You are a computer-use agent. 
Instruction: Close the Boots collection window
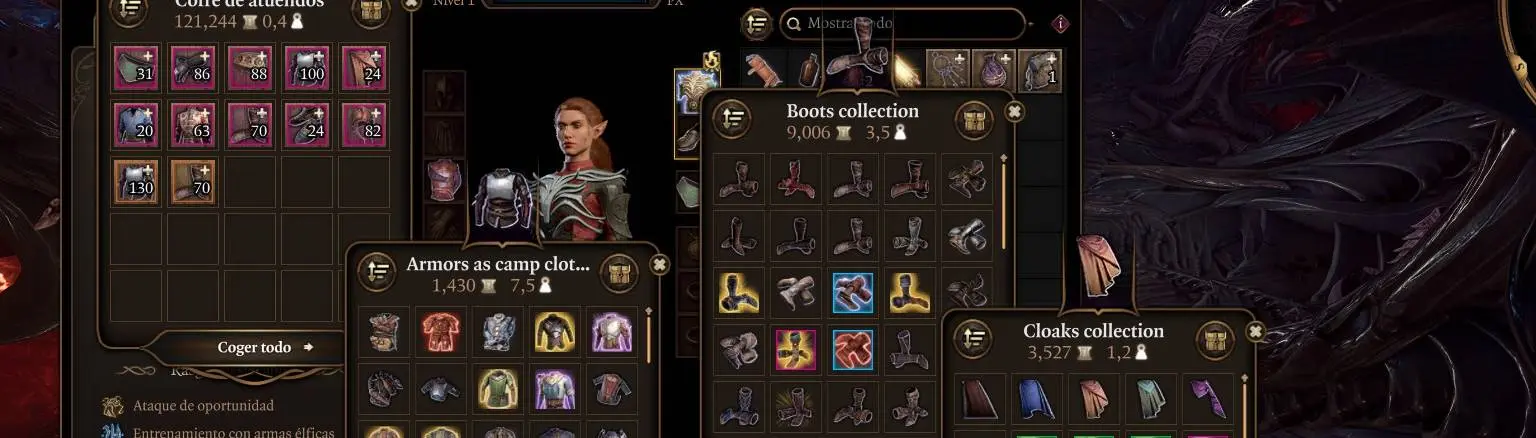click(x=1014, y=112)
